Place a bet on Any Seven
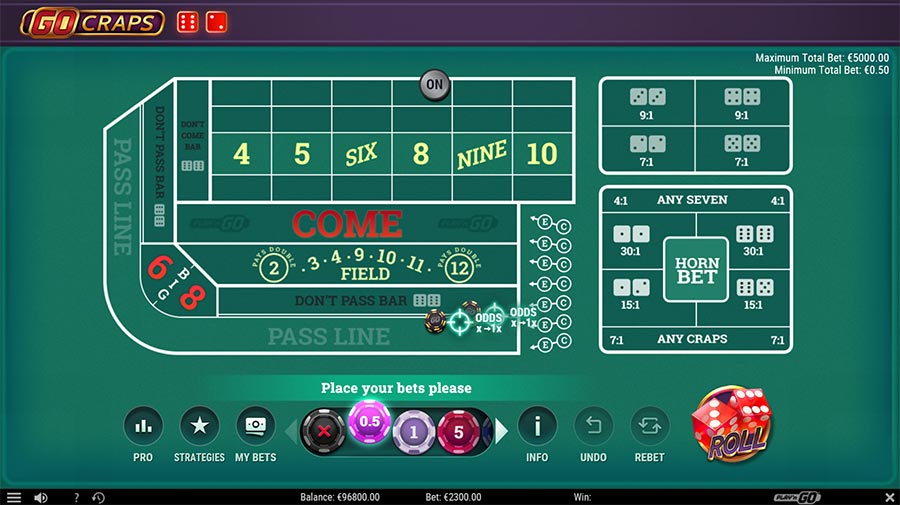This screenshot has height=505, width=900. pos(692,200)
